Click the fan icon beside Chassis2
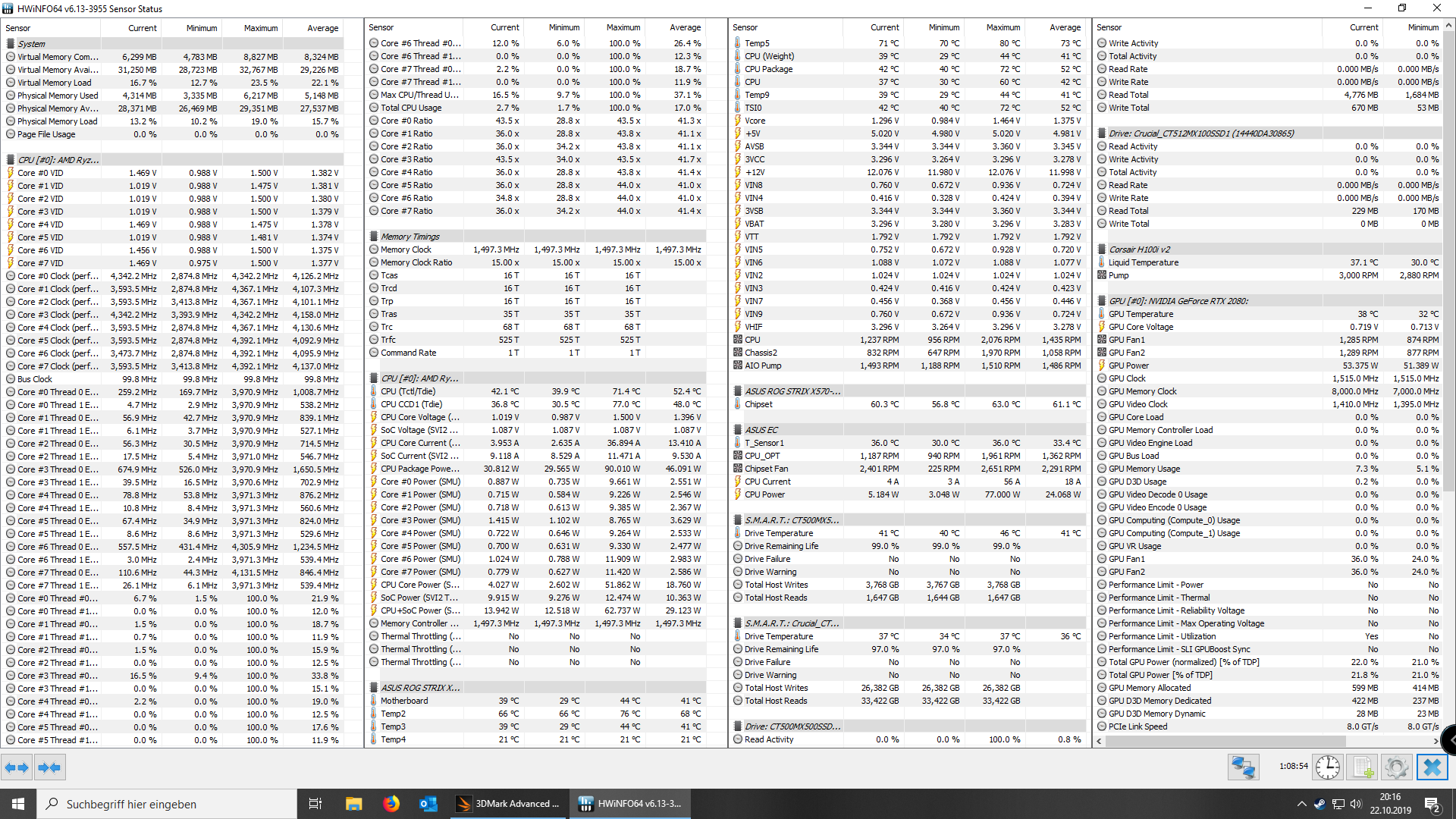The image size is (1456, 819). pos(738,352)
